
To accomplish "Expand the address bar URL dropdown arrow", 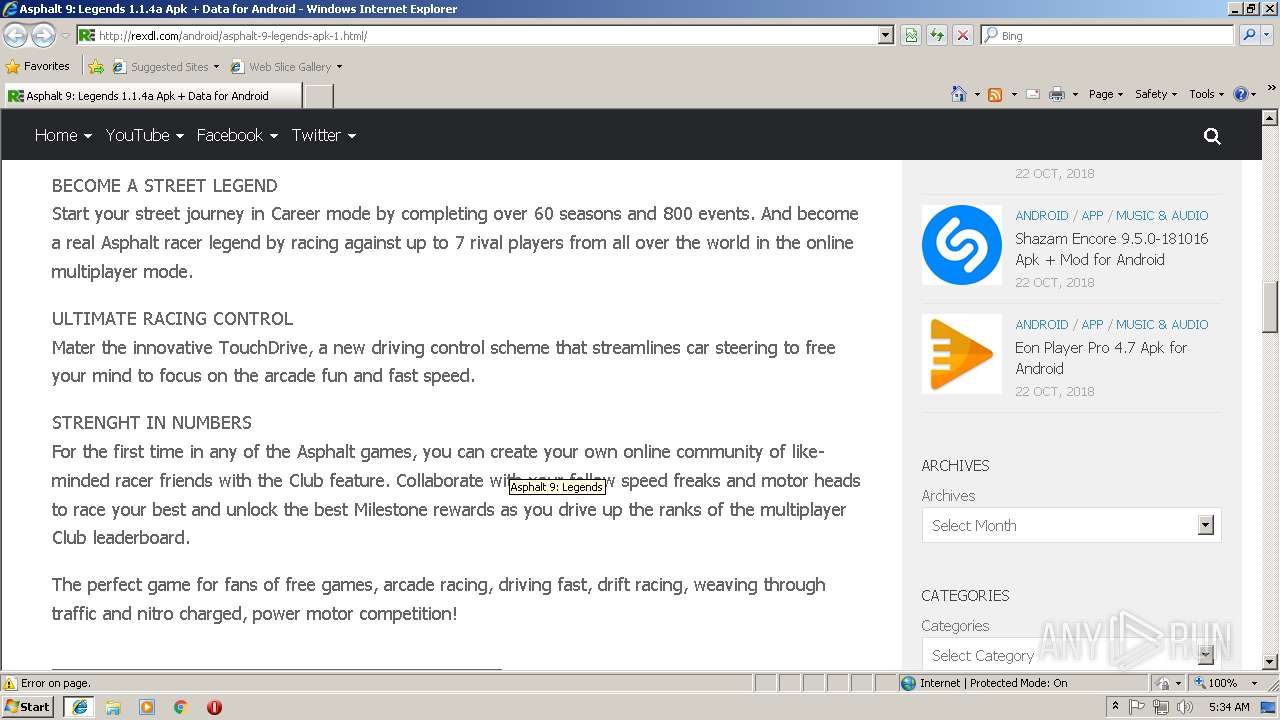I will pyautogui.click(x=885, y=35).
